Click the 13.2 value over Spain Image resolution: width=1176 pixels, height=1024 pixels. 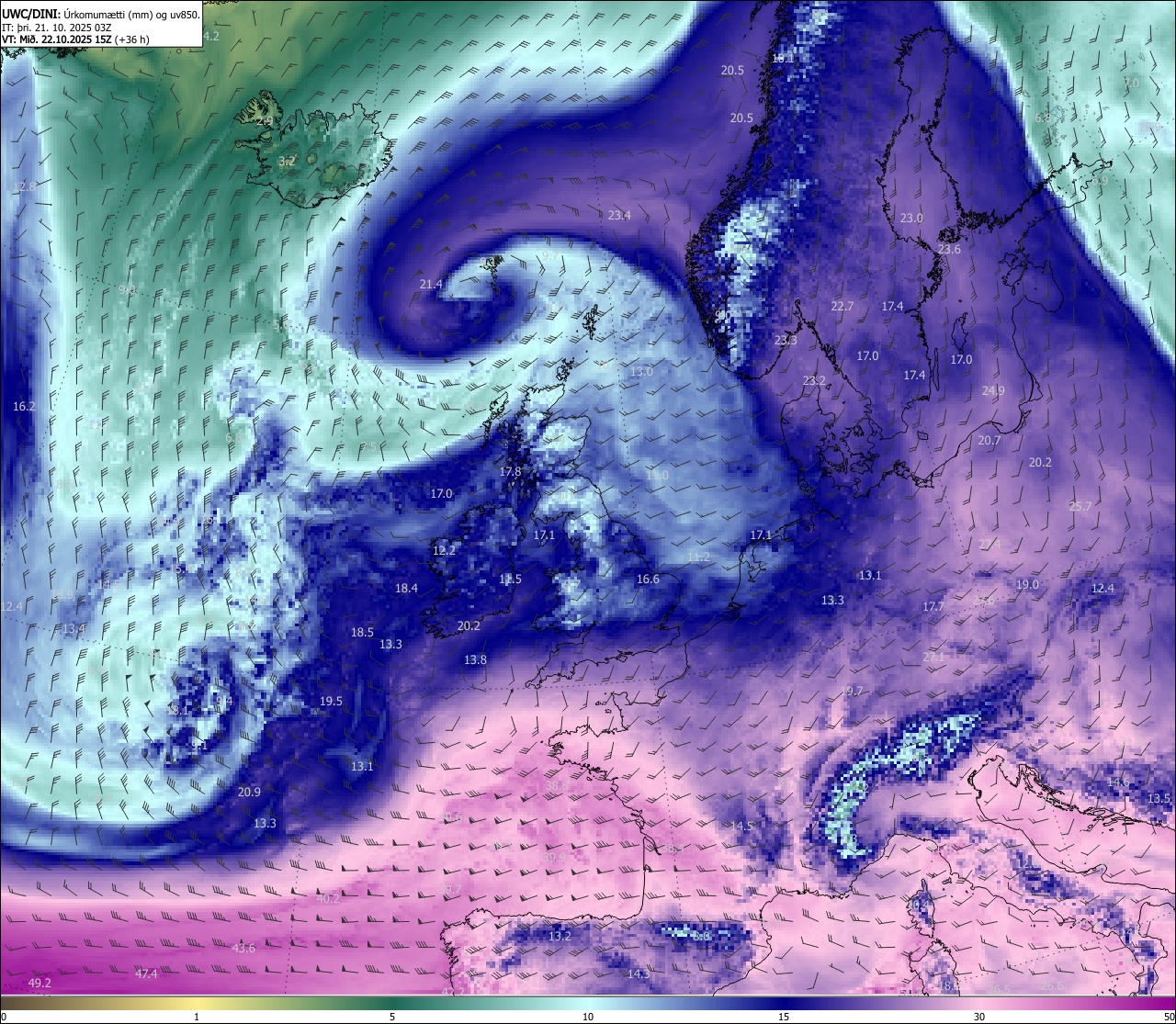[560, 937]
